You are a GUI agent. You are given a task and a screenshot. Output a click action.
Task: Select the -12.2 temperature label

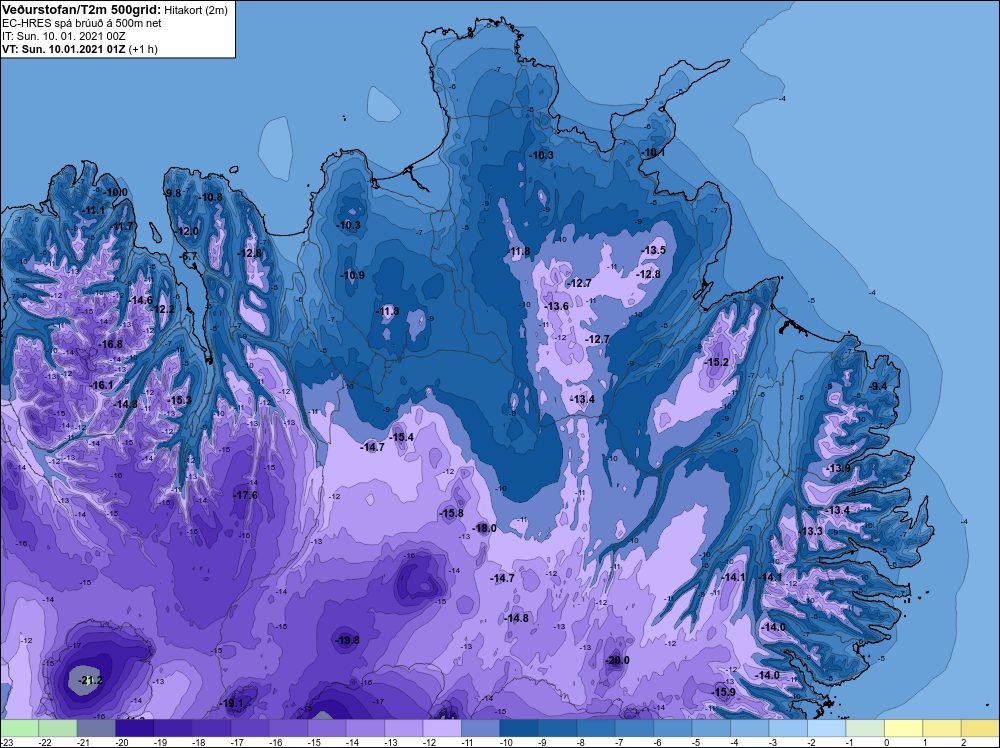pos(163,309)
